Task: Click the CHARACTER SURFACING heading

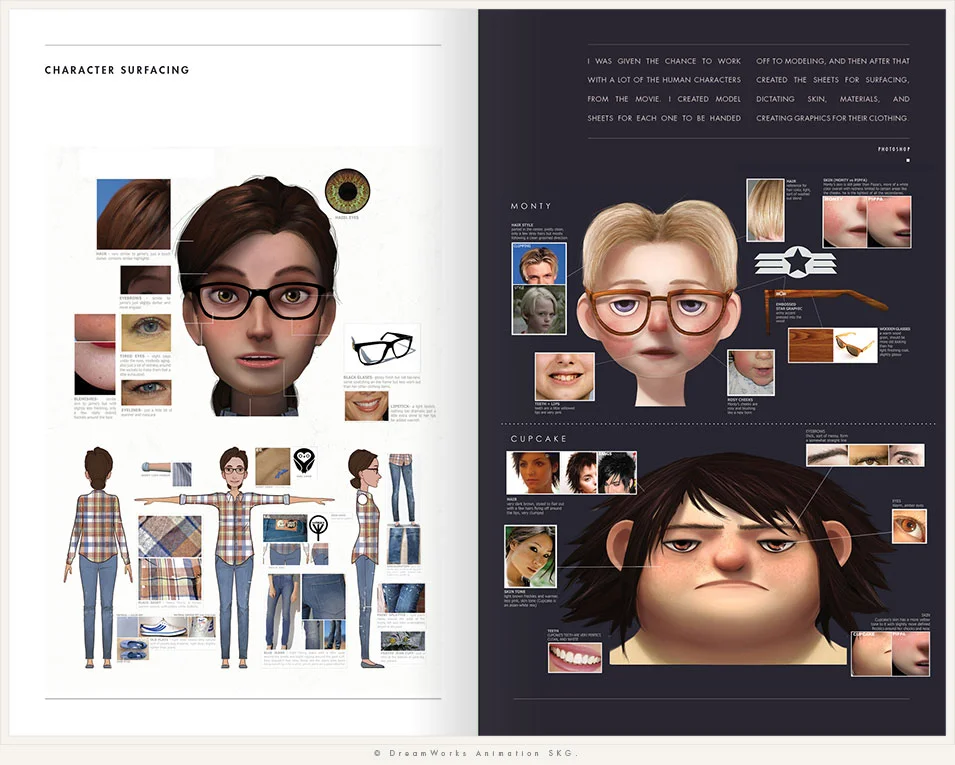Action: [x=117, y=70]
